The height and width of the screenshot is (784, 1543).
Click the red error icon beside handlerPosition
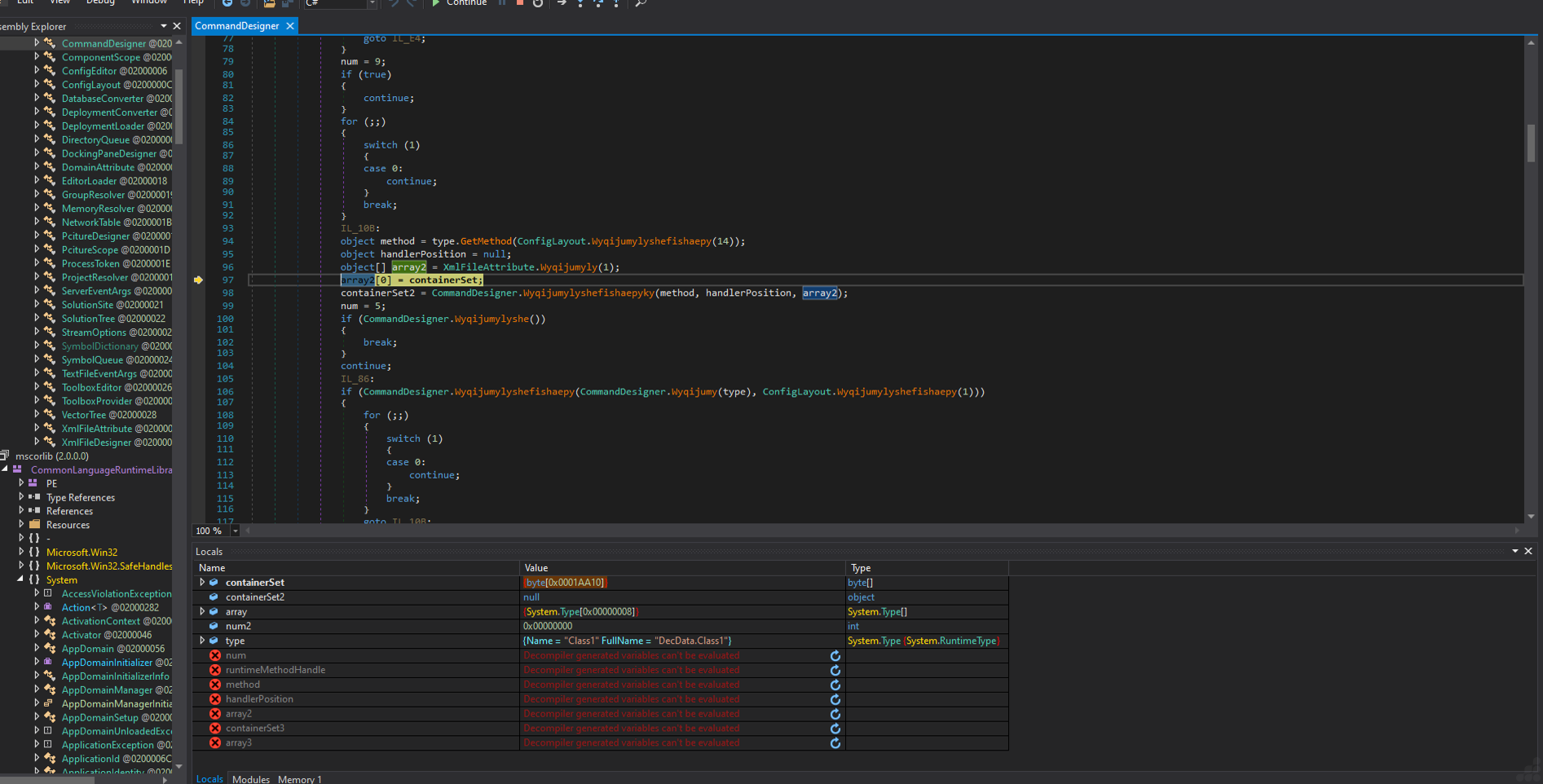click(215, 699)
